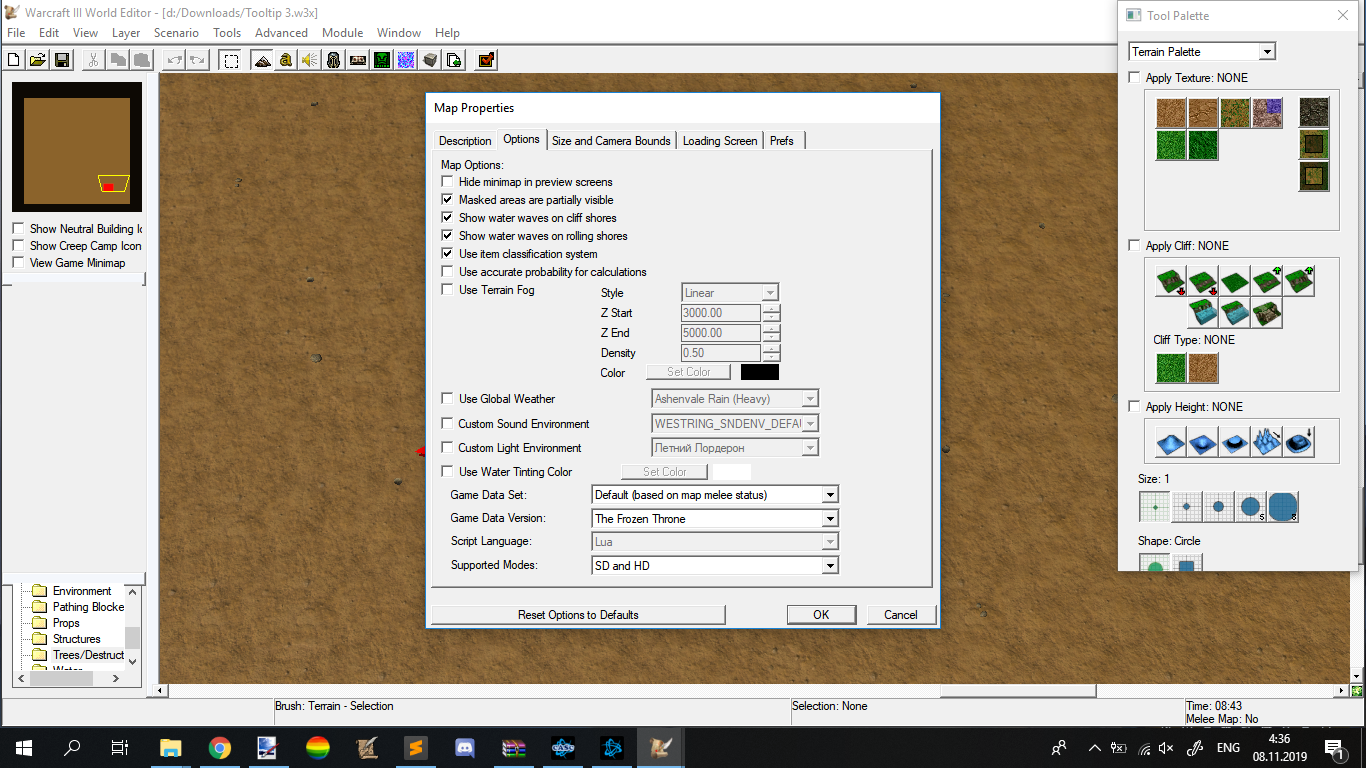Select the smooth height tool
1366x768 pixels.
point(1299,441)
